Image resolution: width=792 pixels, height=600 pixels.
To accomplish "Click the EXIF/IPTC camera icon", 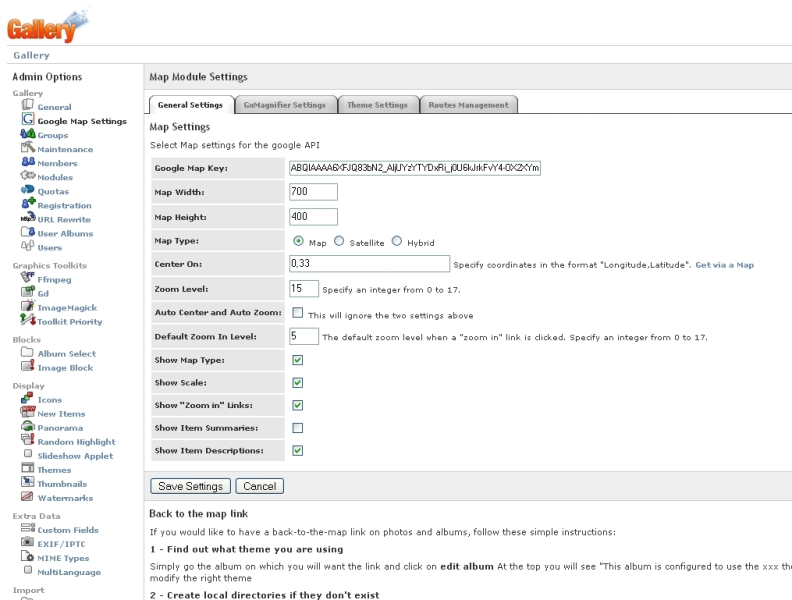I will pyautogui.click(x=27, y=542).
